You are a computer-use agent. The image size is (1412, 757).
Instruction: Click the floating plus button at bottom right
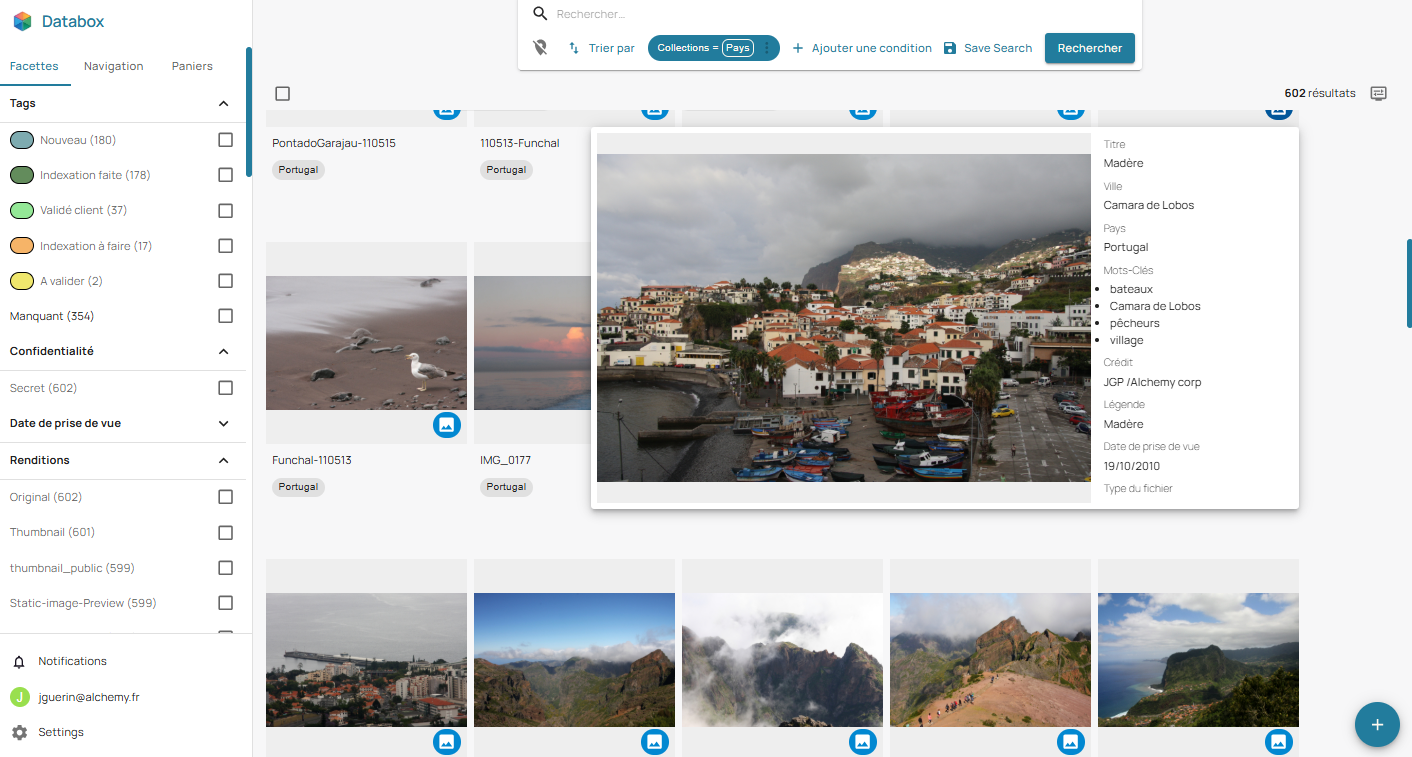pyautogui.click(x=1377, y=724)
